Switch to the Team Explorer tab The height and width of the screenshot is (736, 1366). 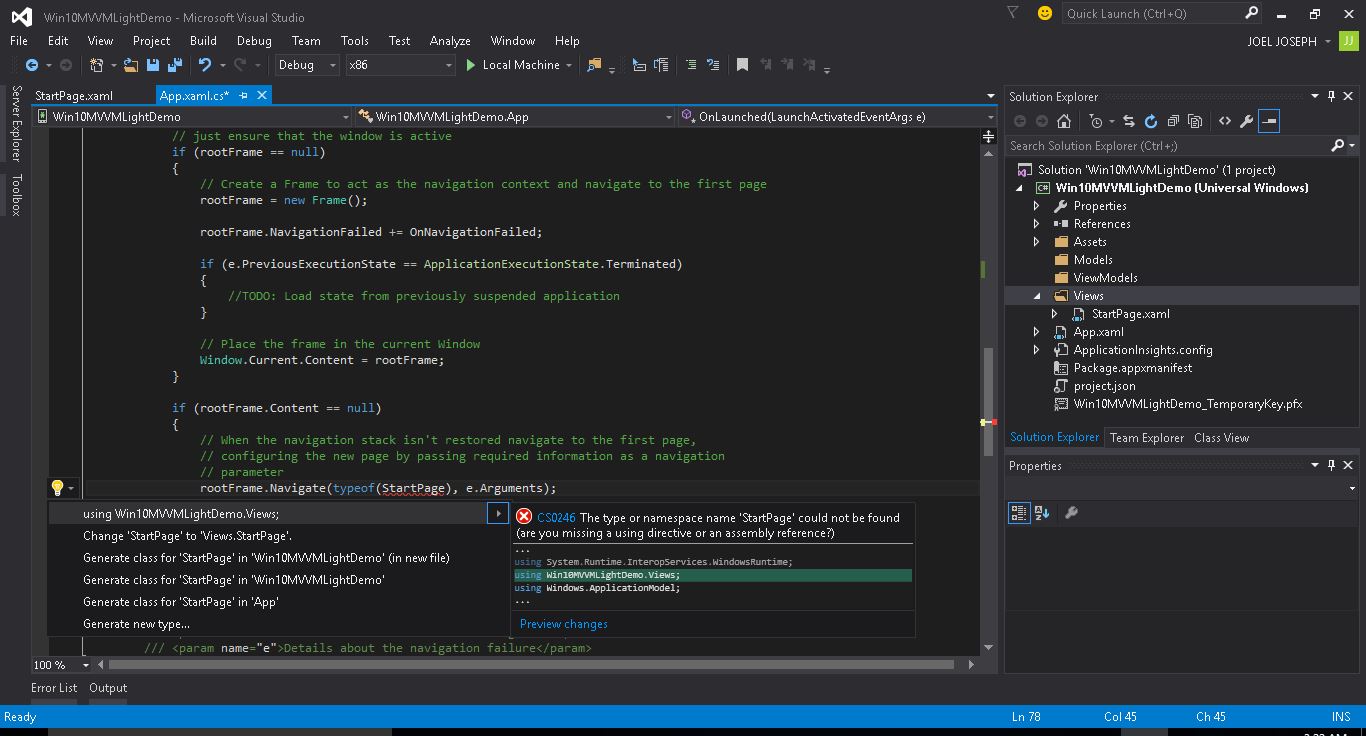[x=1147, y=438]
